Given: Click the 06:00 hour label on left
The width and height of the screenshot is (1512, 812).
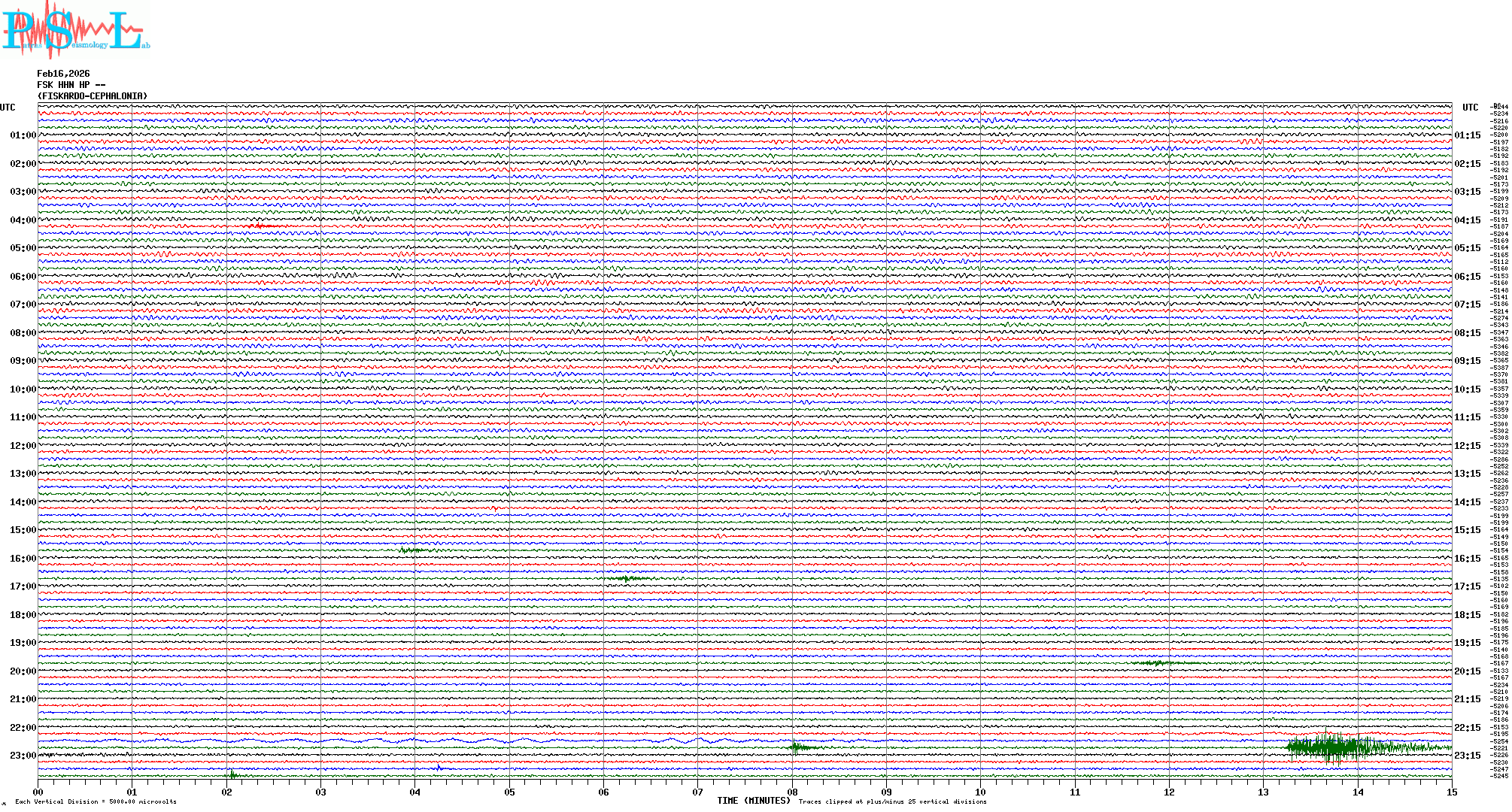Looking at the screenshot, I should pos(23,277).
